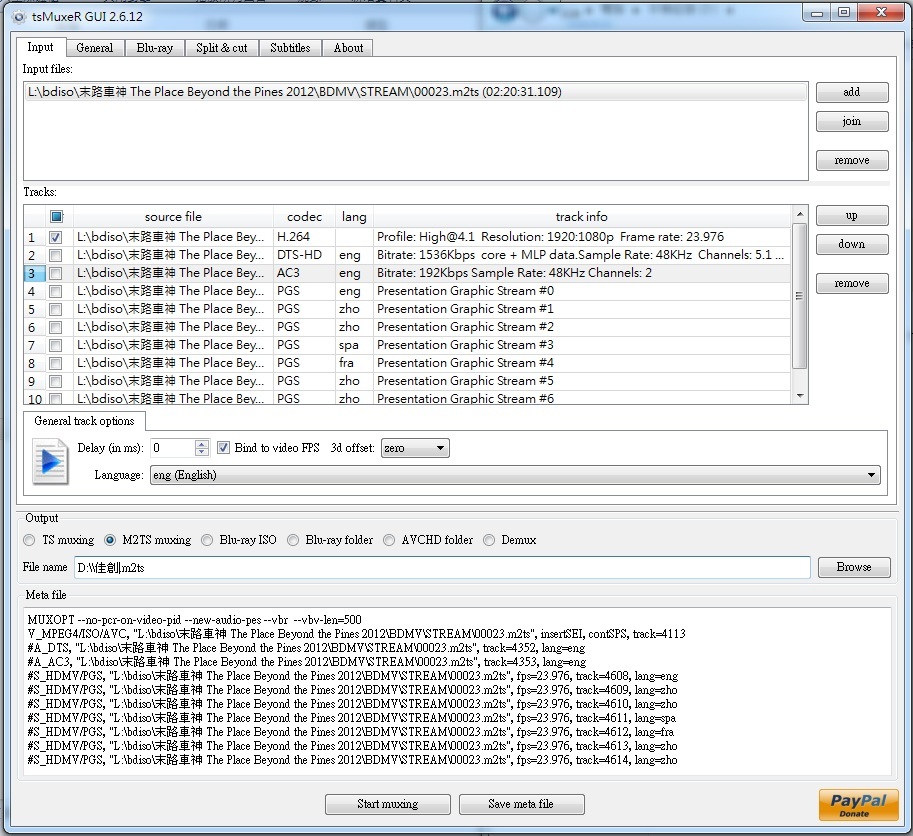This screenshot has height=836, width=913.
Task: Click the tracks list scroll up arrow
Action: pyautogui.click(x=800, y=214)
